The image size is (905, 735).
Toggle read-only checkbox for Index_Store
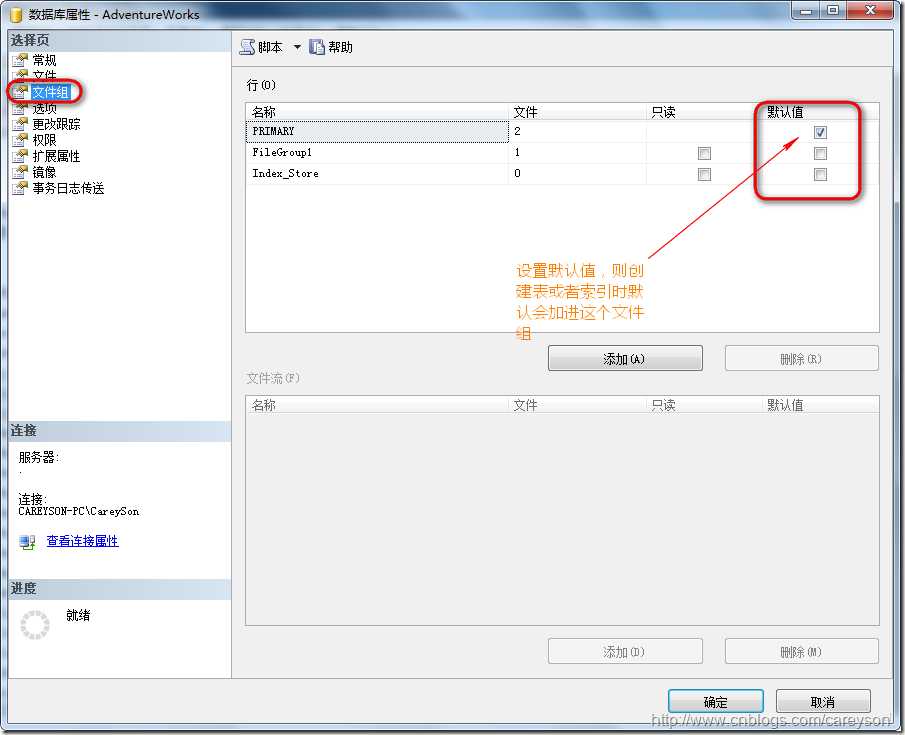tap(704, 174)
